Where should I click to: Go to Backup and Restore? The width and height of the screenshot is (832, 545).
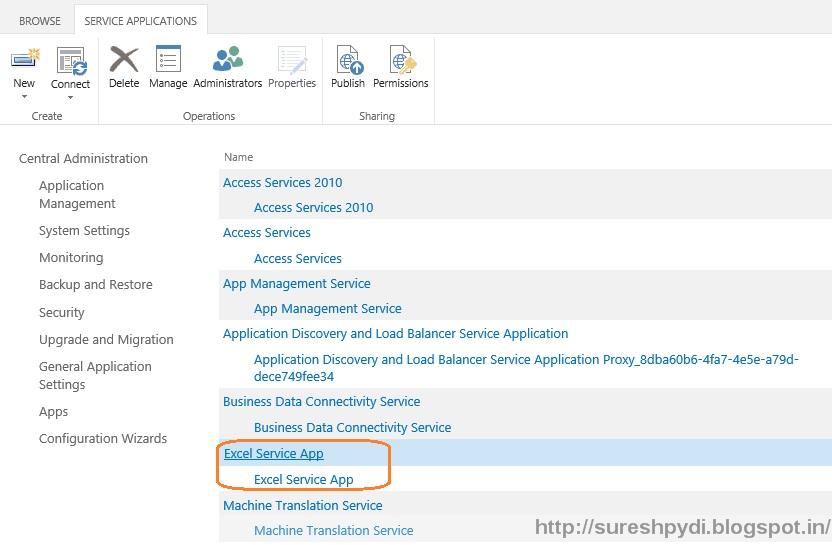(x=96, y=285)
